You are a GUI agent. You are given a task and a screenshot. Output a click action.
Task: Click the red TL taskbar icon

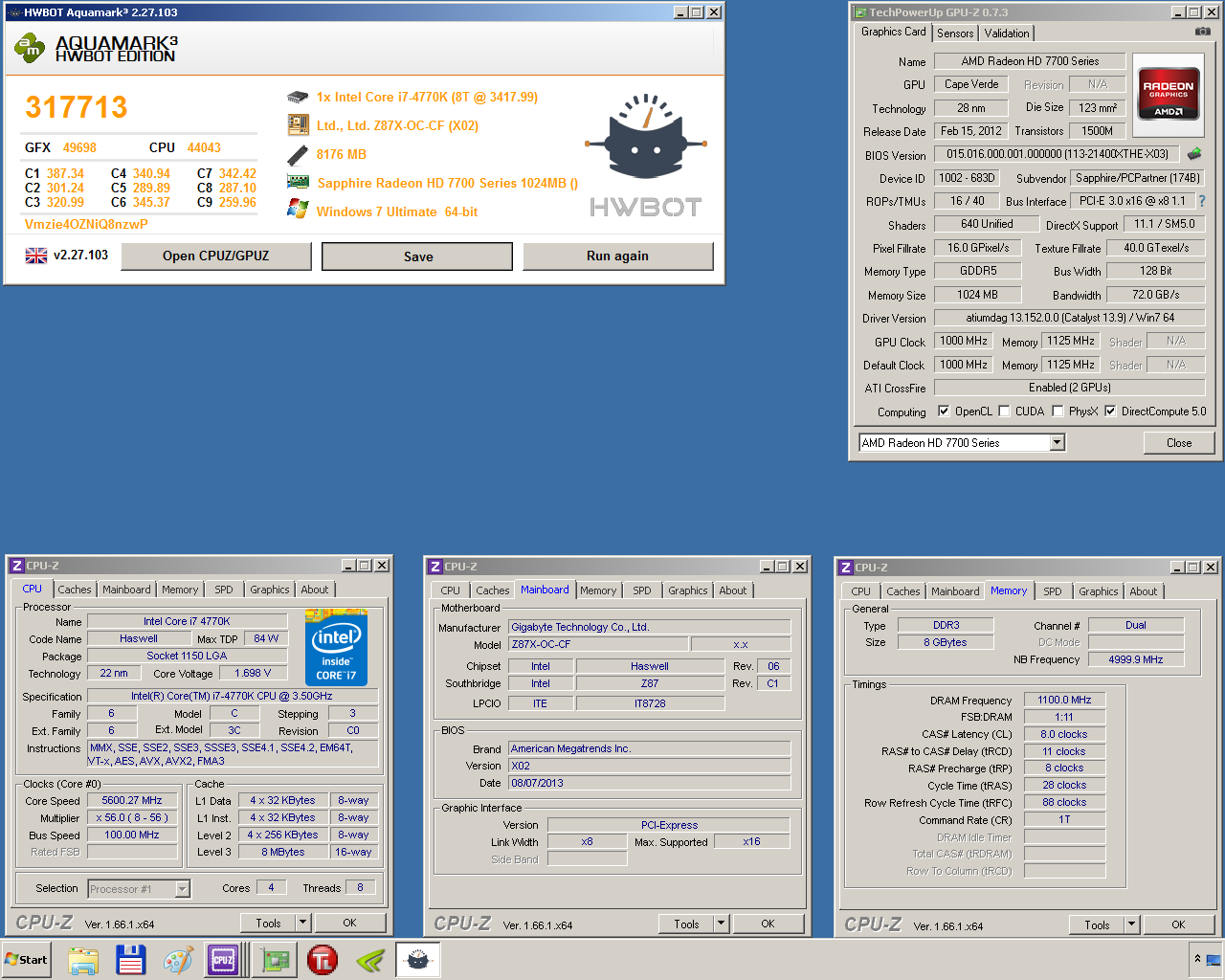coord(323,960)
